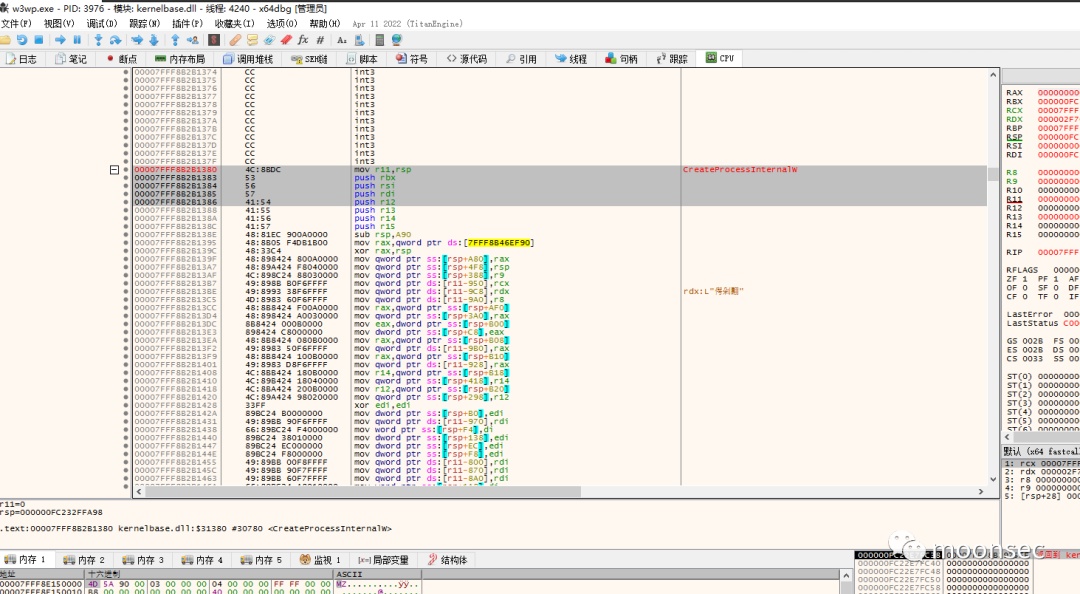The image size is (1080, 594).
Task: Toggle breakpoint dot on push r15 line
Action: 126,227
